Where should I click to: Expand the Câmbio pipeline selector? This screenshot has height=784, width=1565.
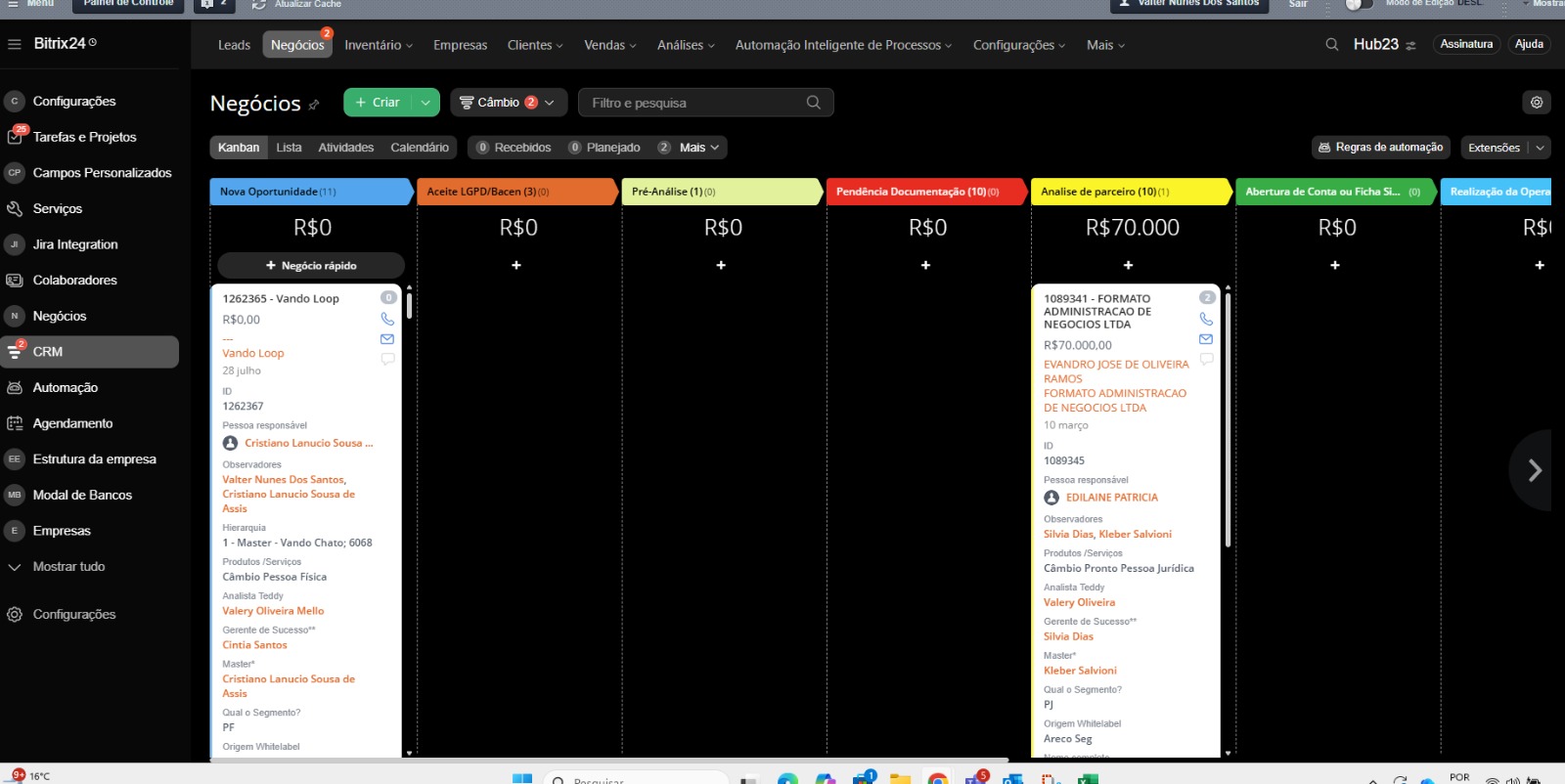tap(550, 103)
